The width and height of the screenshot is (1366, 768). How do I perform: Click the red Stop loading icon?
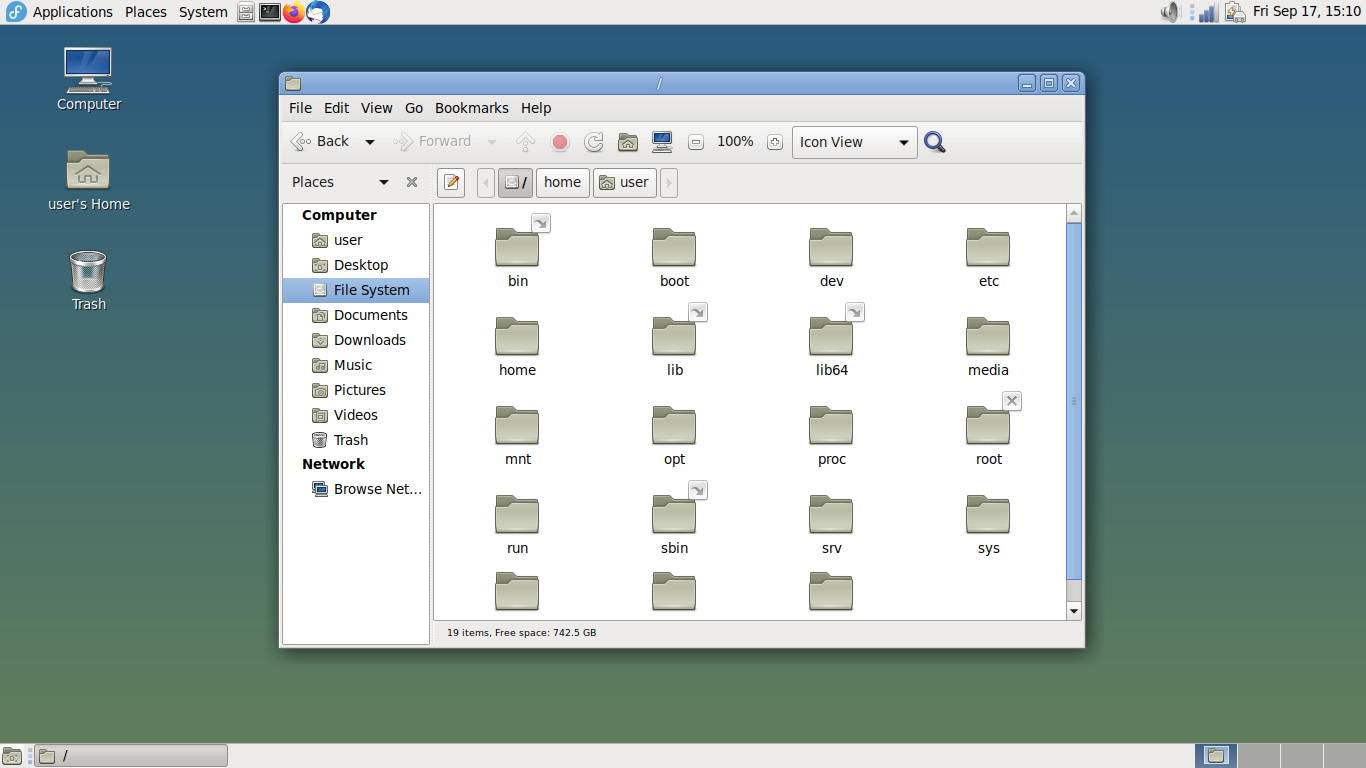[x=559, y=142]
